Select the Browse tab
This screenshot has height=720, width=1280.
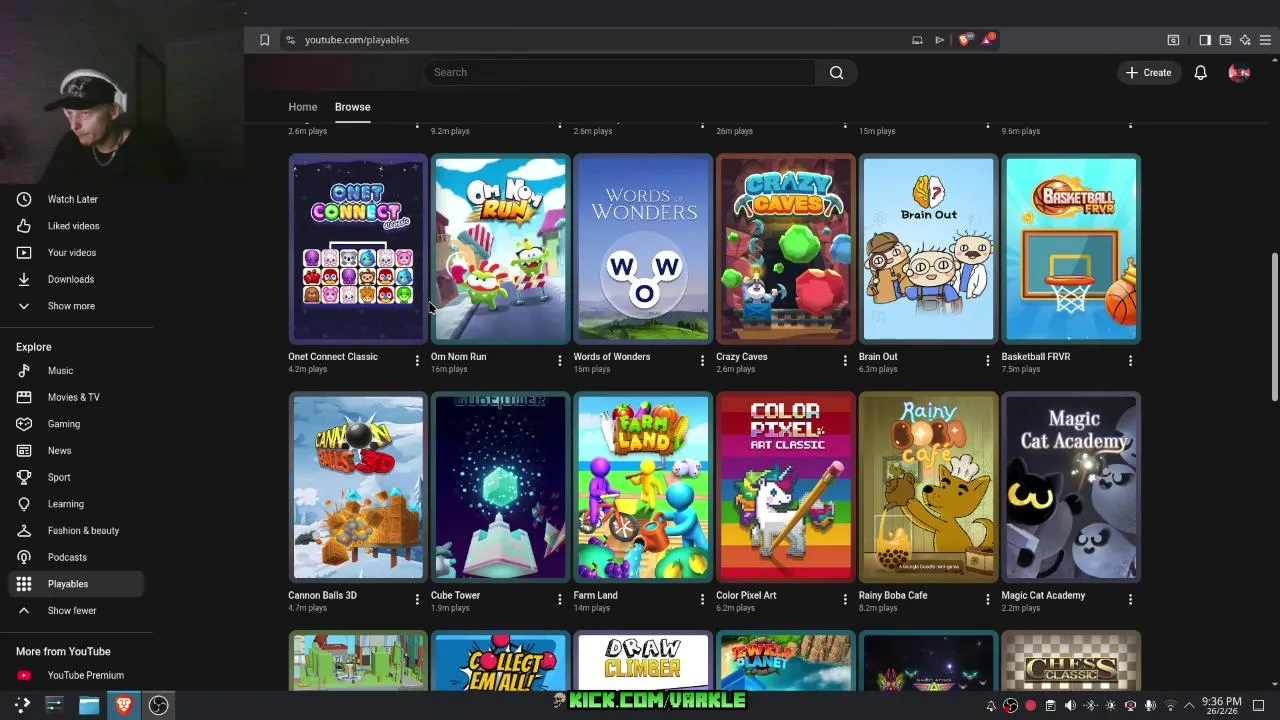pyautogui.click(x=352, y=107)
